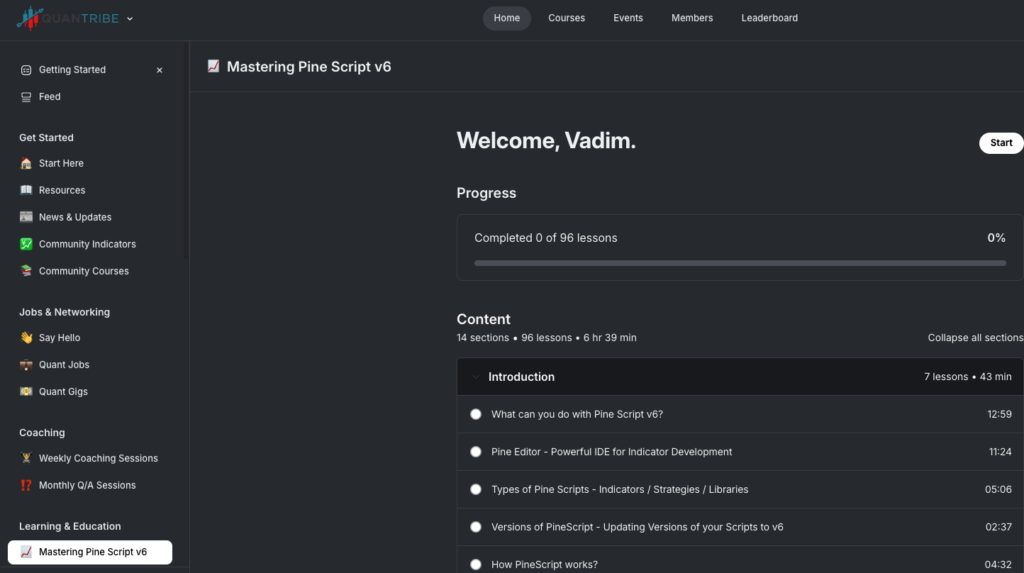Click the Weekly Coaching Sessions icon
Screen dimensions: 1024x573
[26, 458]
